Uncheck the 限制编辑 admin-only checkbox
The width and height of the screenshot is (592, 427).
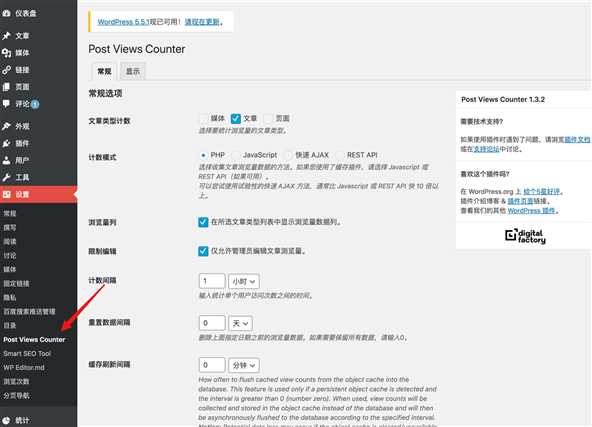(x=203, y=251)
